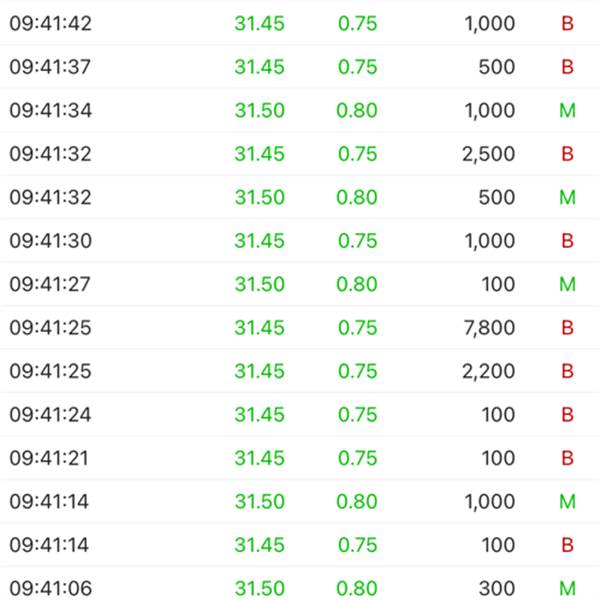
Task: Tap the M marker on the 09:41:32 500-share row
Action: point(567,197)
